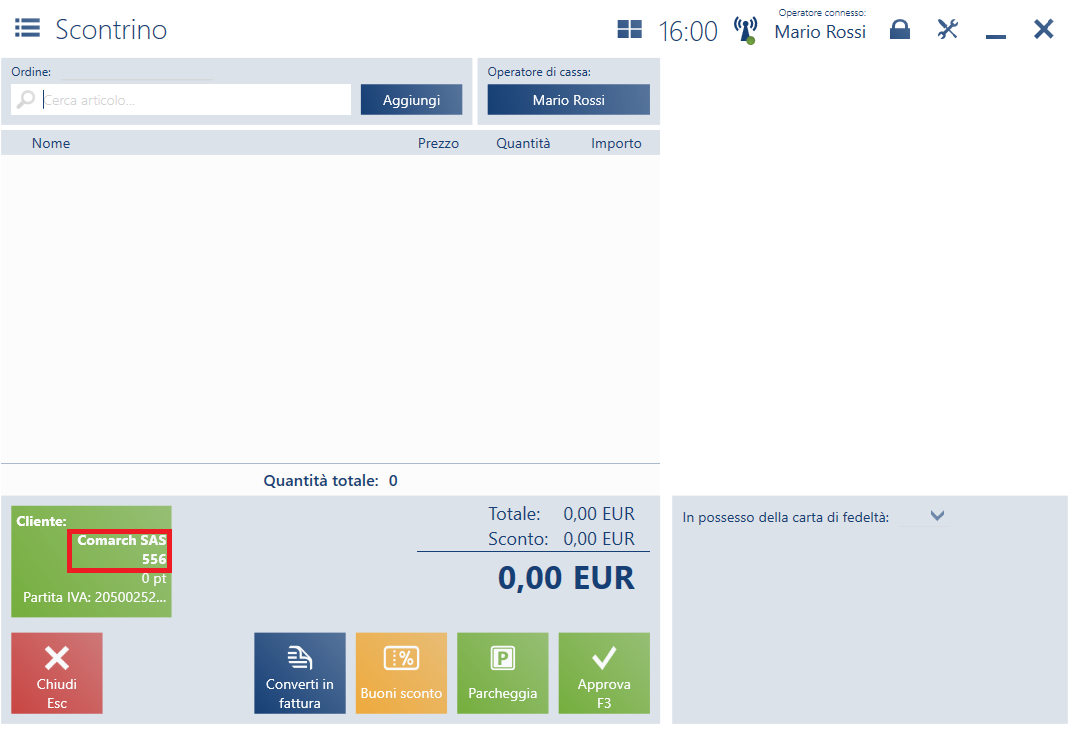
Task: Select the Mario Rossi cashier operator button
Action: (569, 100)
